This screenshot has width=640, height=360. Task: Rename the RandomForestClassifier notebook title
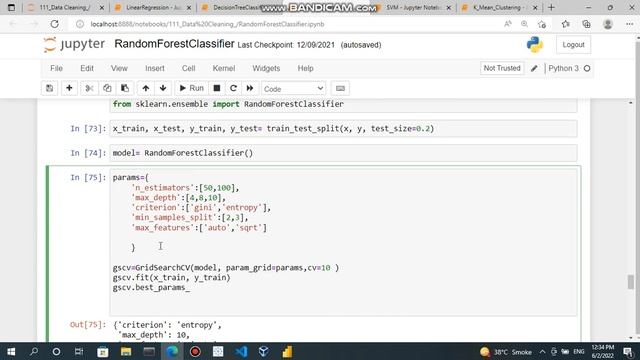click(174, 44)
